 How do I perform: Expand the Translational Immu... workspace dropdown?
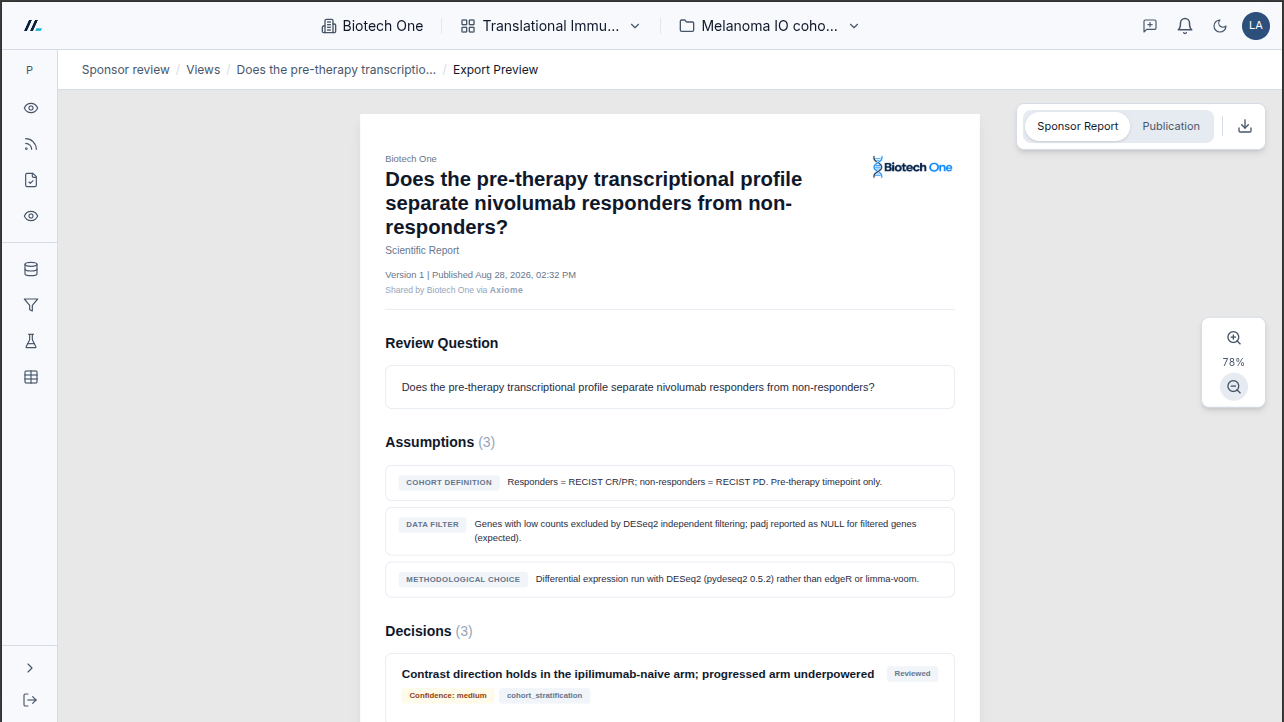point(550,26)
